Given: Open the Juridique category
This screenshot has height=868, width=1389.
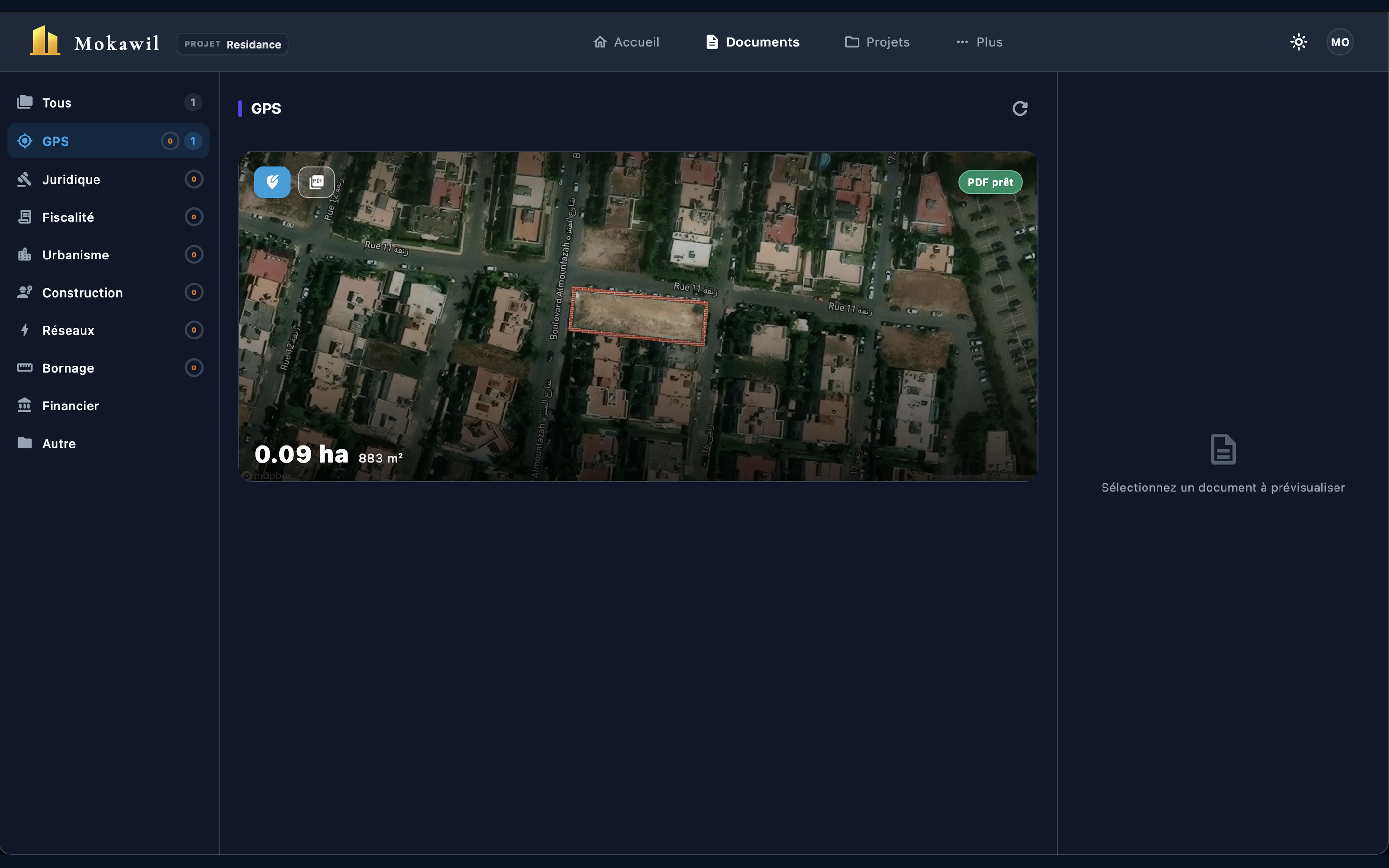Looking at the screenshot, I should point(109,179).
